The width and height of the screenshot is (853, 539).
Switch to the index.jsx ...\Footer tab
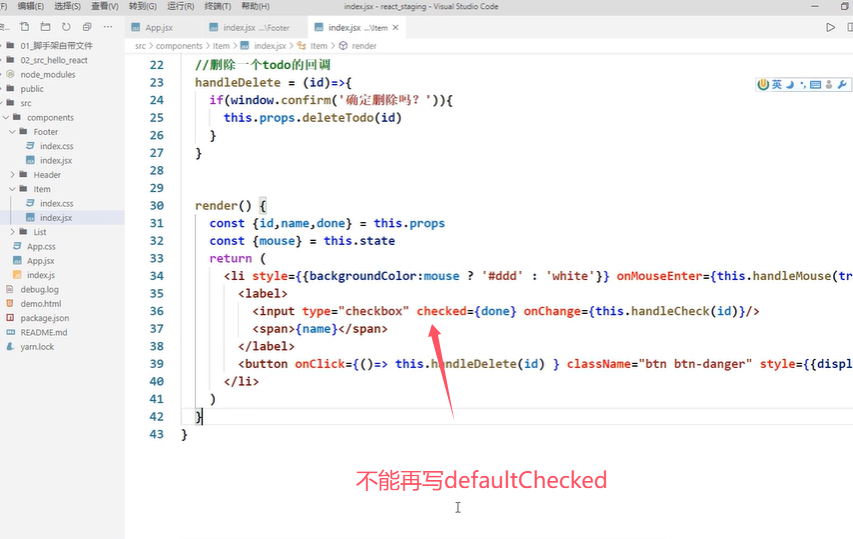point(255,27)
